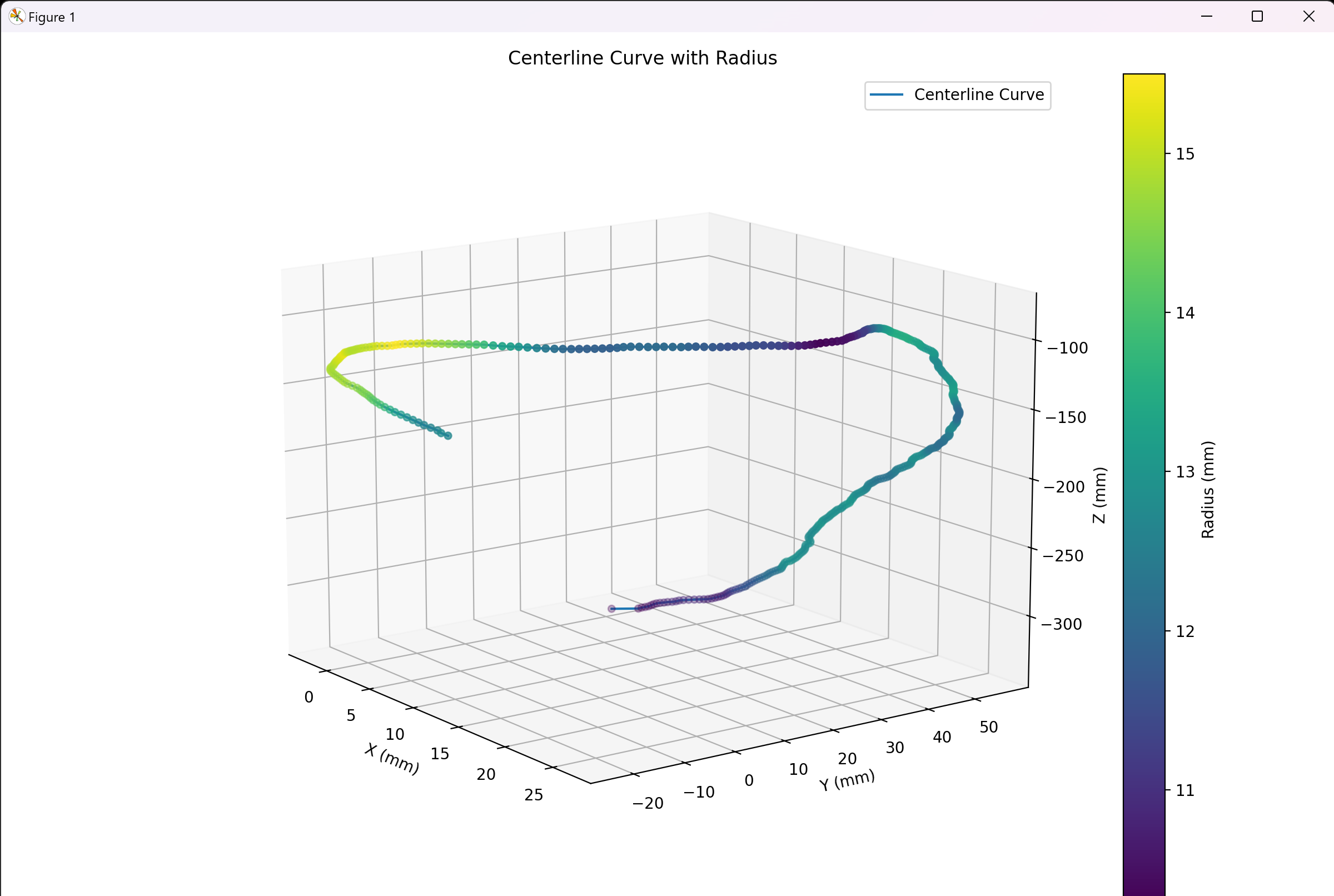Click the matplotlib icon in the title bar

[17, 17]
